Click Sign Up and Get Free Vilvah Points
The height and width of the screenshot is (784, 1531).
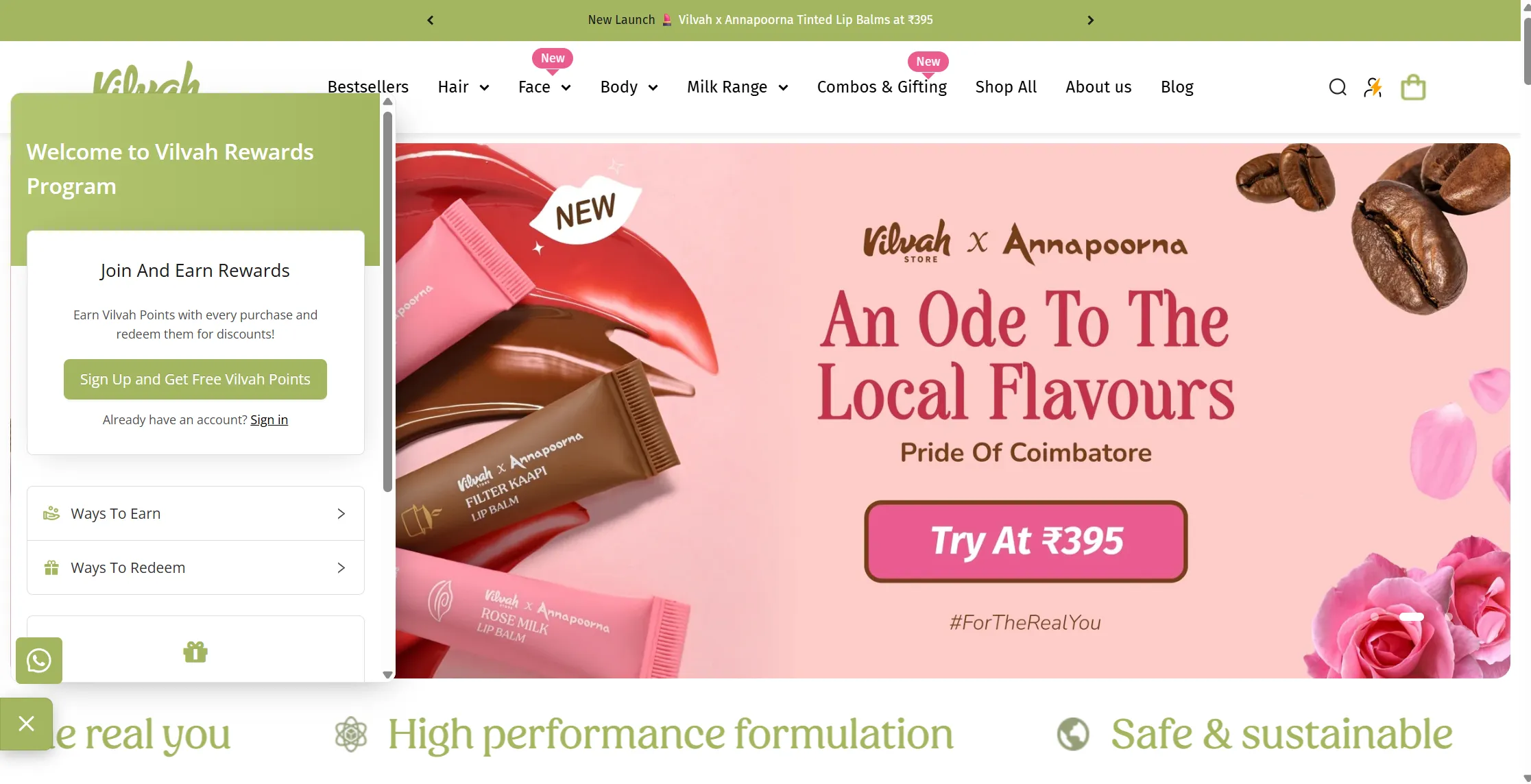(195, 379)
